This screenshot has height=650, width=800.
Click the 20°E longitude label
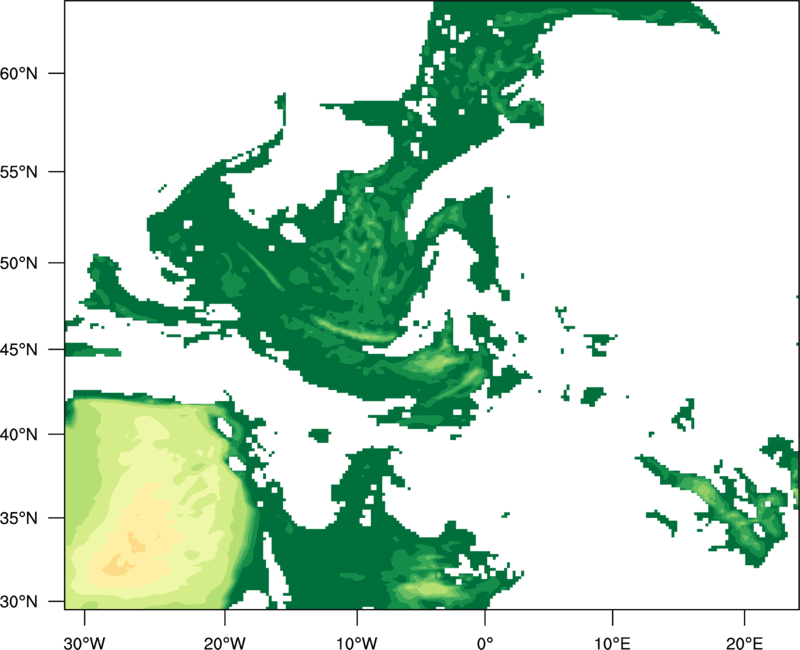pyautogui.click(x=744, y=643)
